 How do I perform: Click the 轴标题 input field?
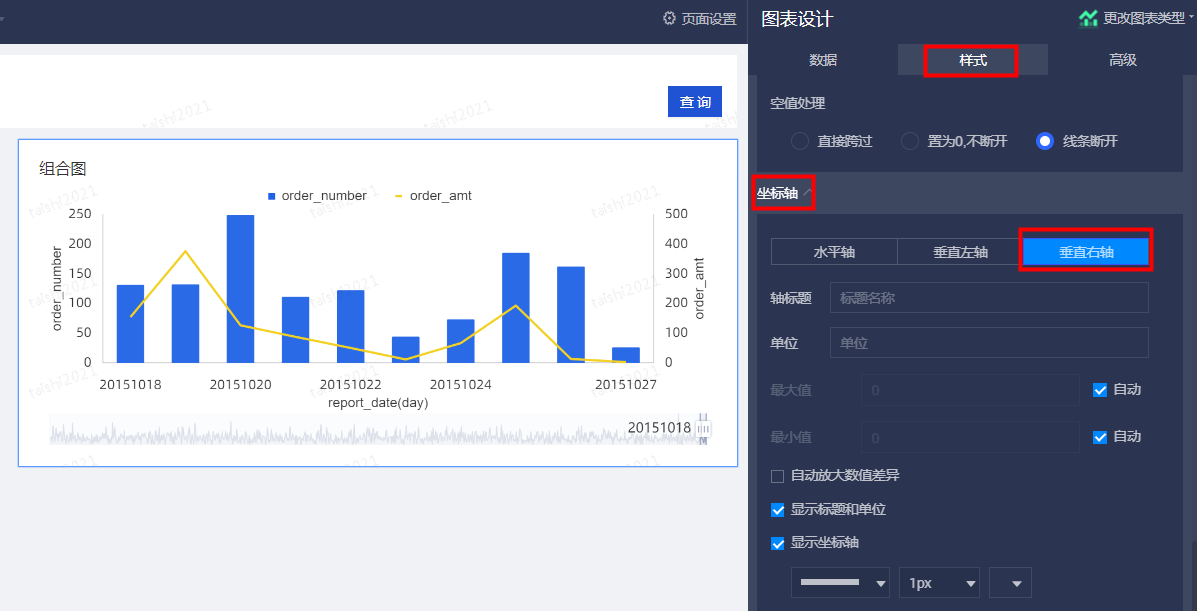click(x=988, y=298)
